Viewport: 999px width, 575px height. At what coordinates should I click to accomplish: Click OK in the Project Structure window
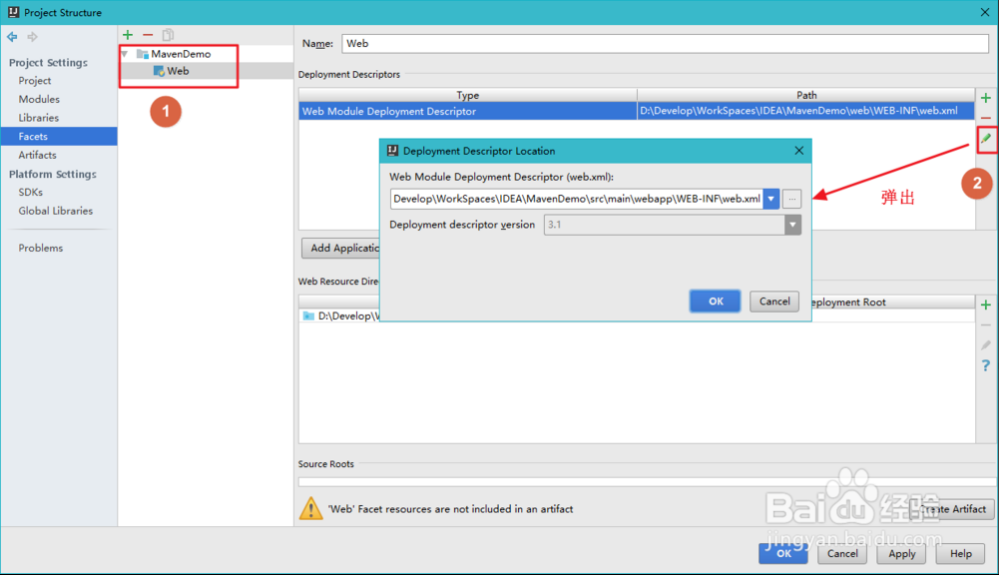(783, 553)
